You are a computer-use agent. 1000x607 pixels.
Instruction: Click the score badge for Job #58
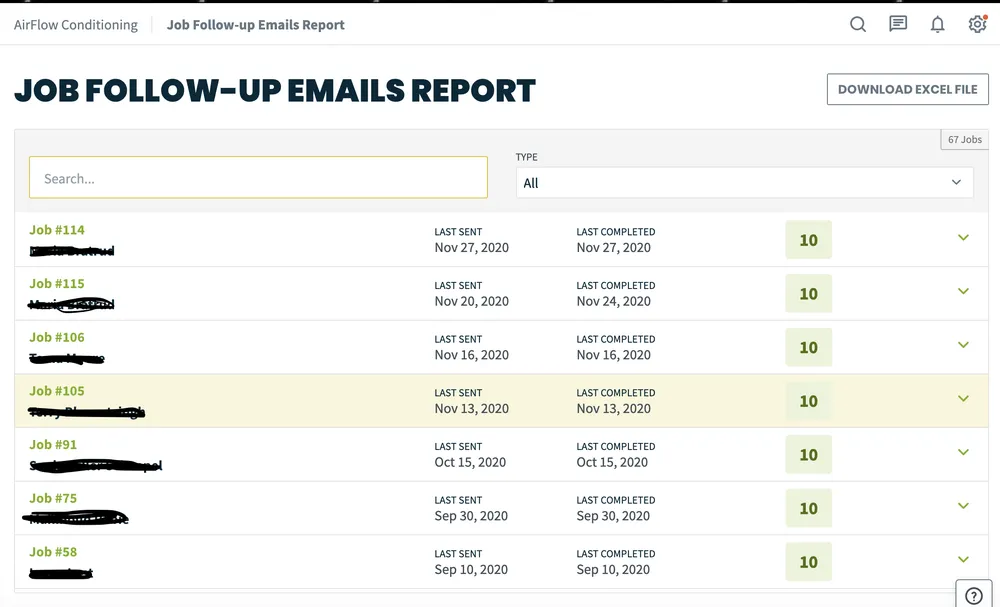808,562
